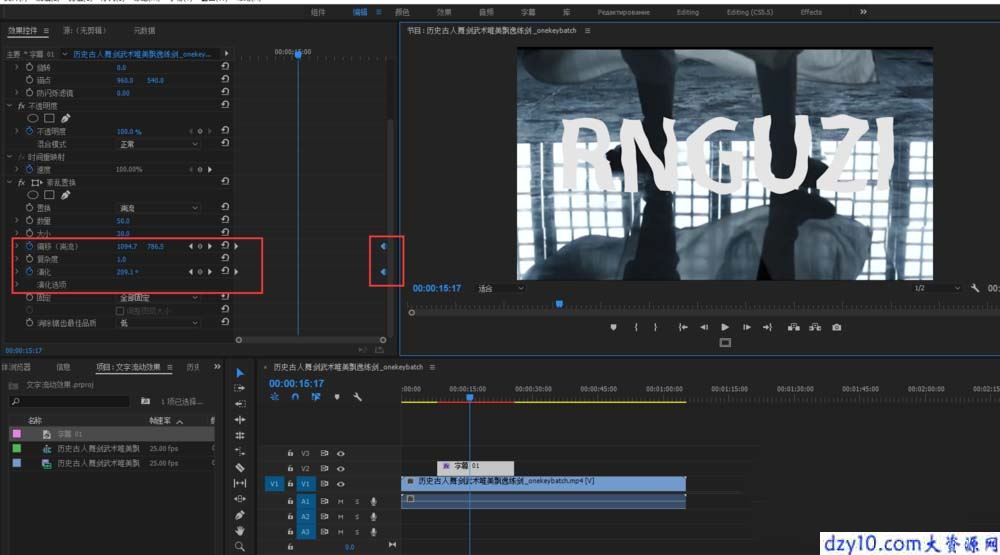Add marker in Program monitor
Image resolution: width=1000 pixels, height=555 pixels.
coord(614,327)
